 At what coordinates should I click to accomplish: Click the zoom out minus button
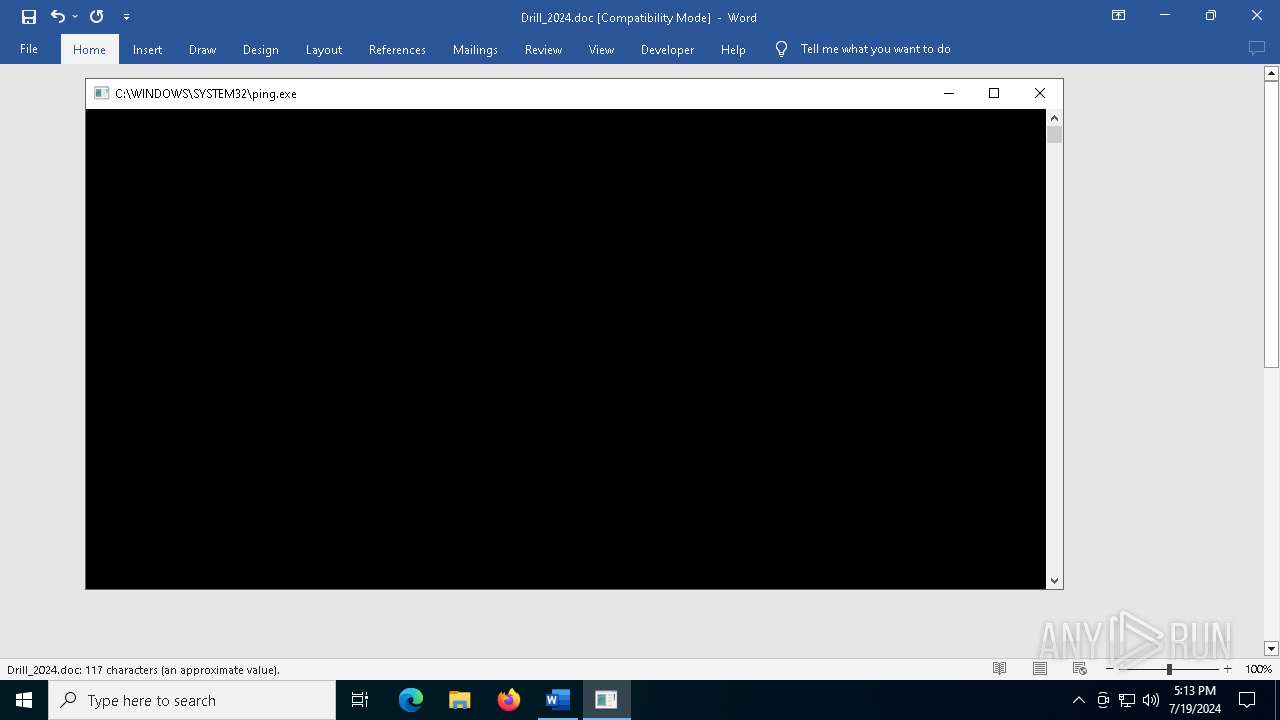1110,669
